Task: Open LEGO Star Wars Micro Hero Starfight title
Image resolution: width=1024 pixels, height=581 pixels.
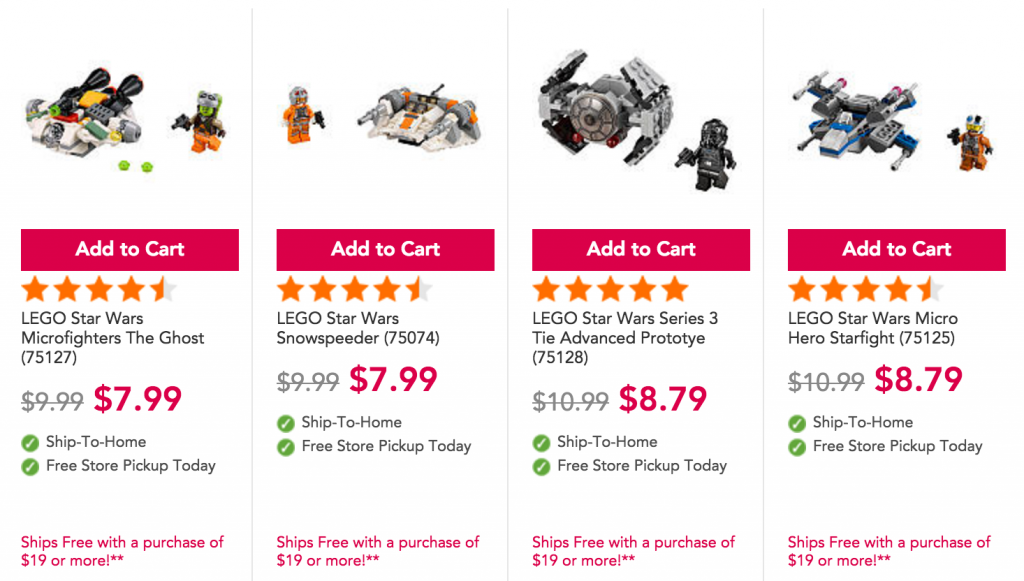Action: pyautogui.click(x=872, y=328)
